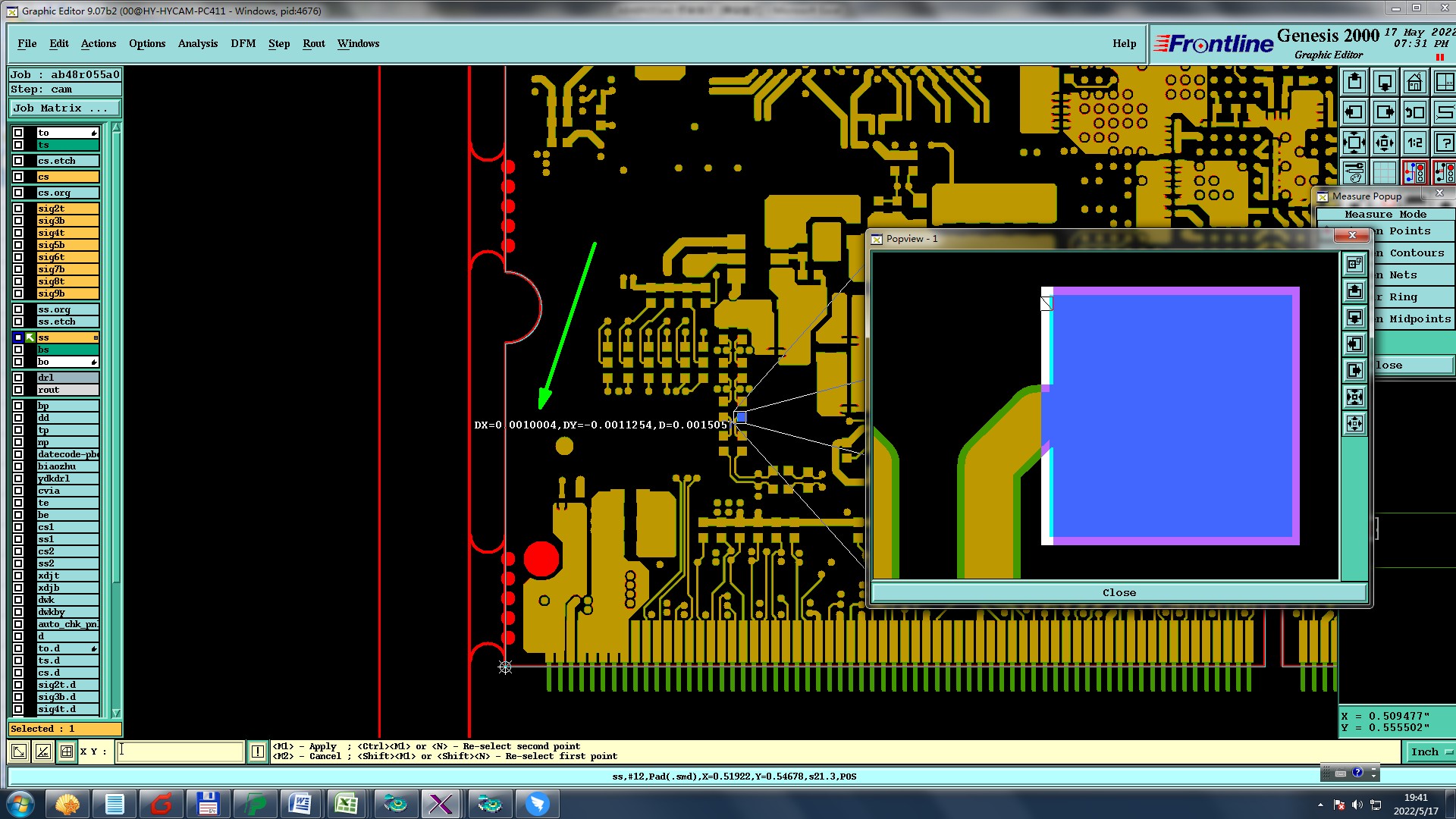1456x819 pixels.
Task: Open the Job Matrix button
Action: click(x=64, y=108)
